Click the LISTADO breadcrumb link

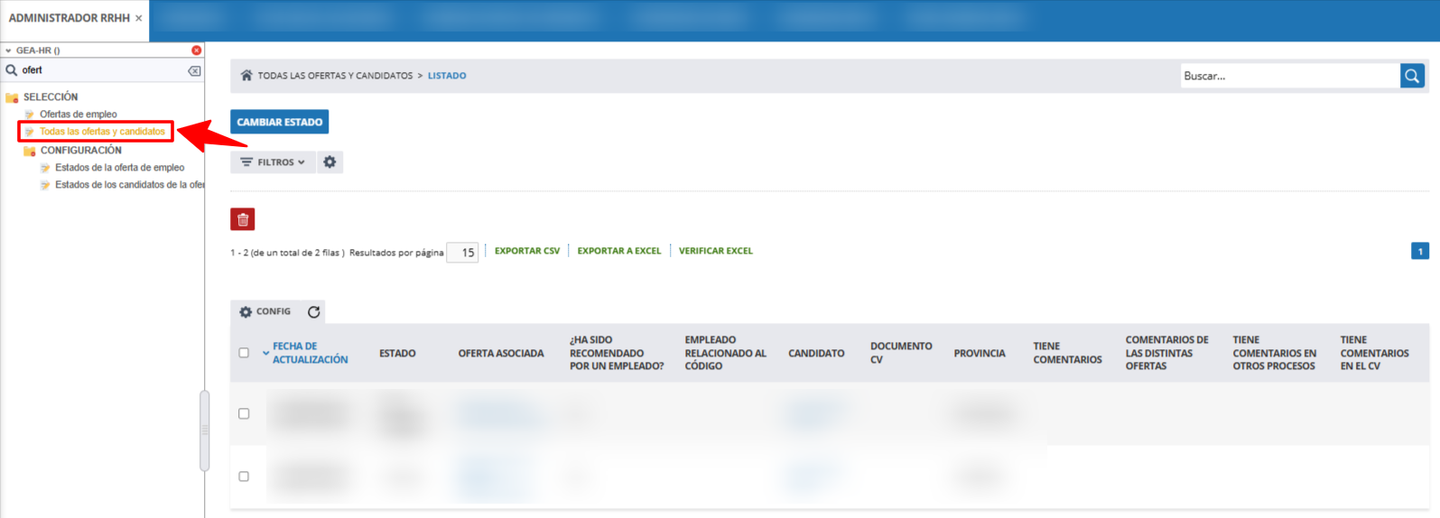pyautogui.click(x=447, y=76)
